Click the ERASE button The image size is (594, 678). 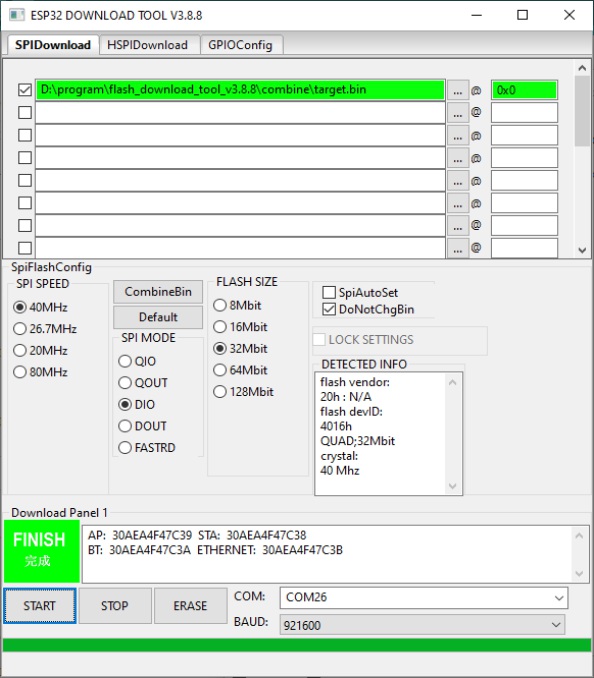(190, 606)
